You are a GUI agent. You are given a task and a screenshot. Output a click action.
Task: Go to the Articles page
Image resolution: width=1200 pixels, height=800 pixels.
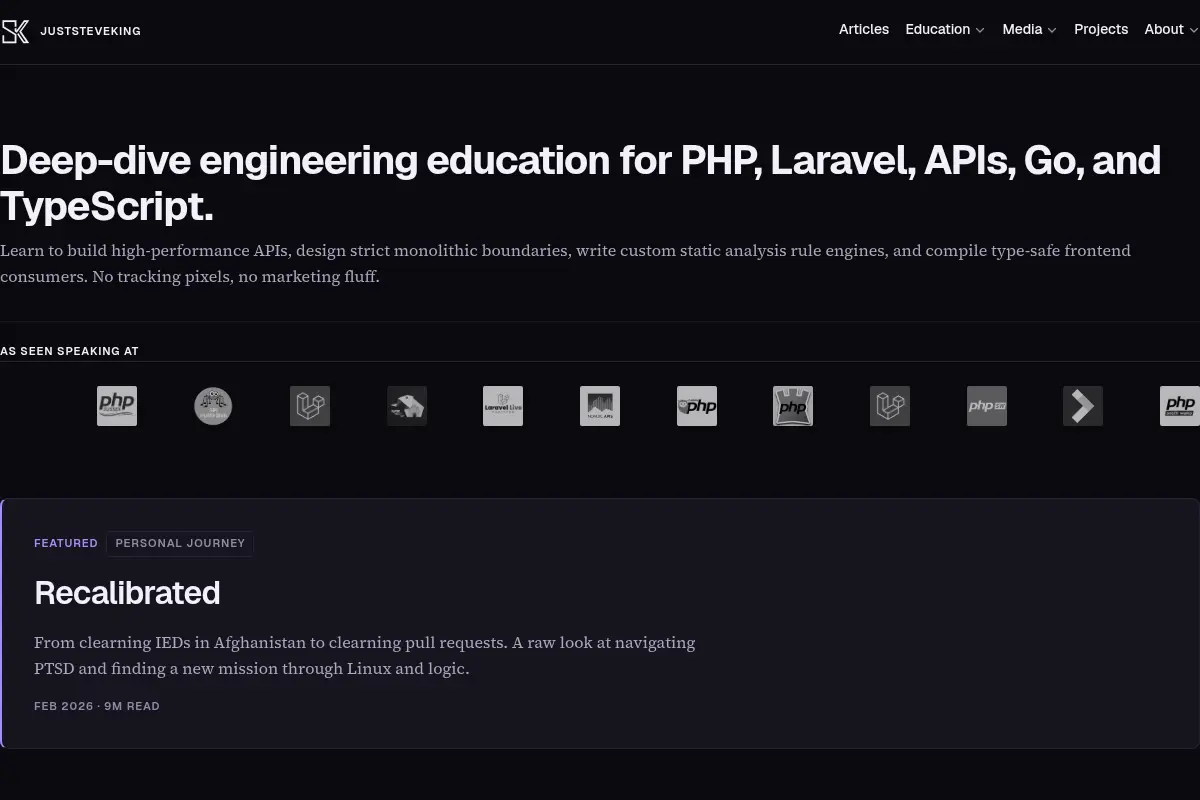tap(864, 30)
